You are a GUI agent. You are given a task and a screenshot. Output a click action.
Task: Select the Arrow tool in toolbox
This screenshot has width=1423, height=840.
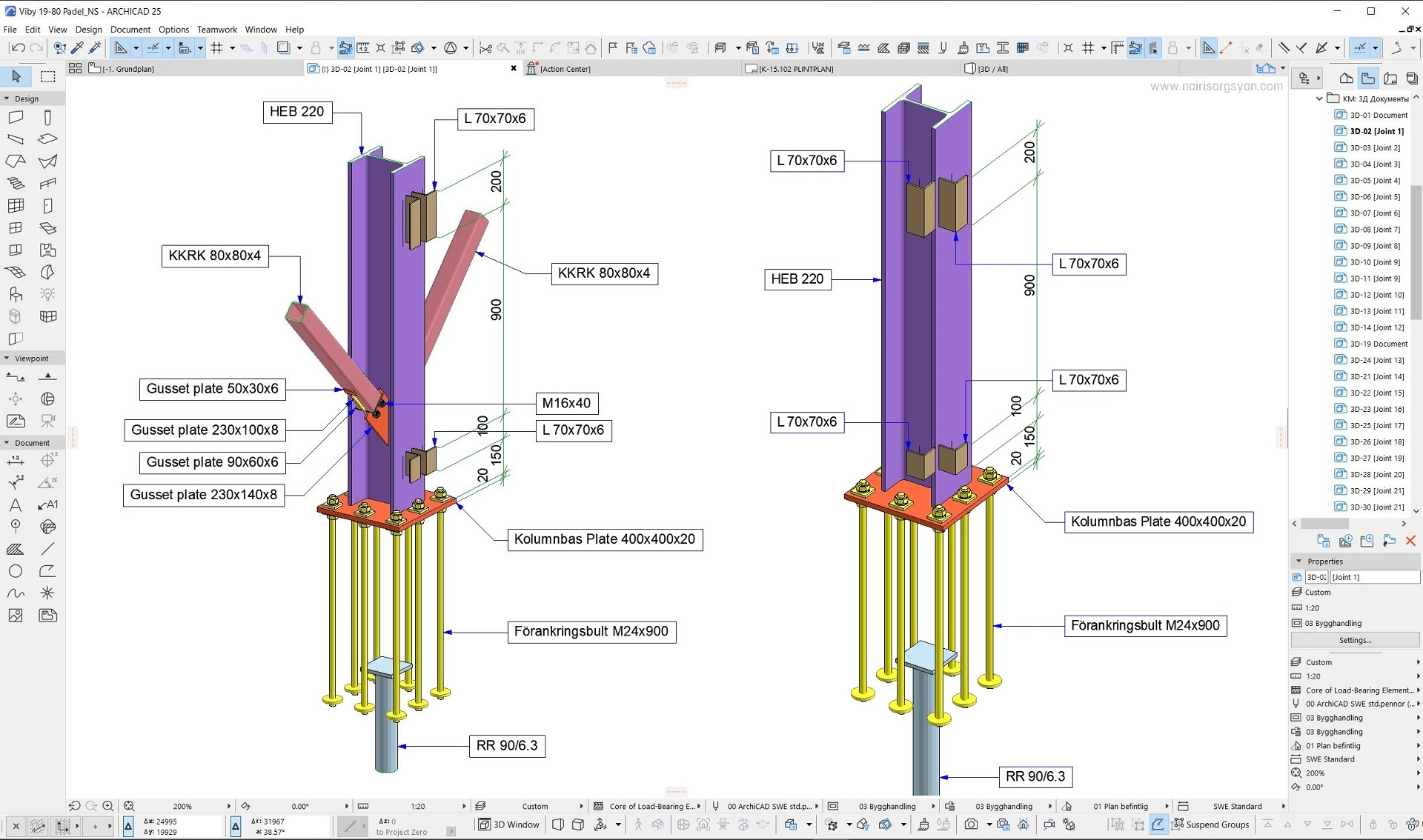[16, 76]
